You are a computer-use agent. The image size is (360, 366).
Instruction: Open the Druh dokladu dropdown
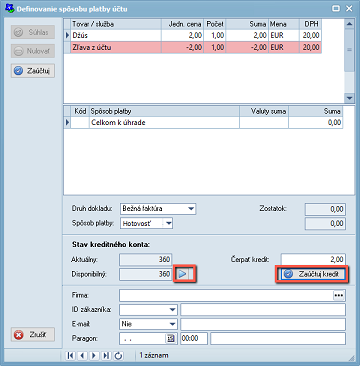[x=191, y=209]
